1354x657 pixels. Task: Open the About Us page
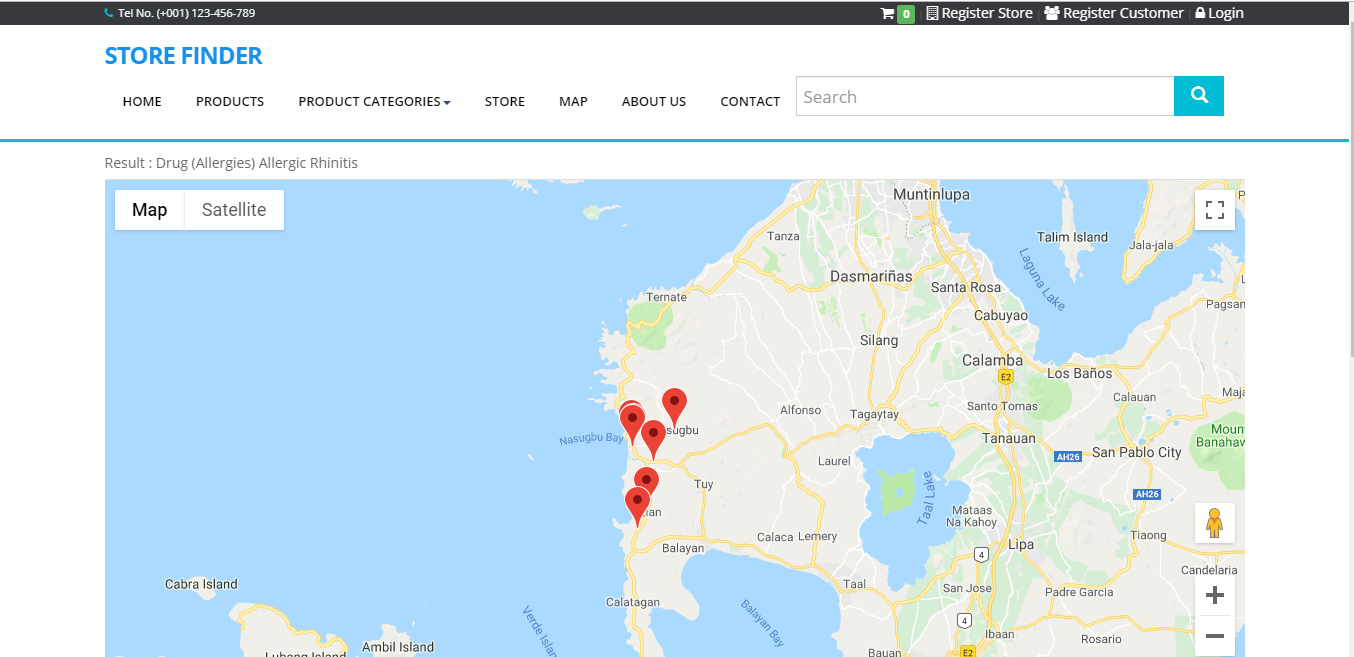point(654,101)
